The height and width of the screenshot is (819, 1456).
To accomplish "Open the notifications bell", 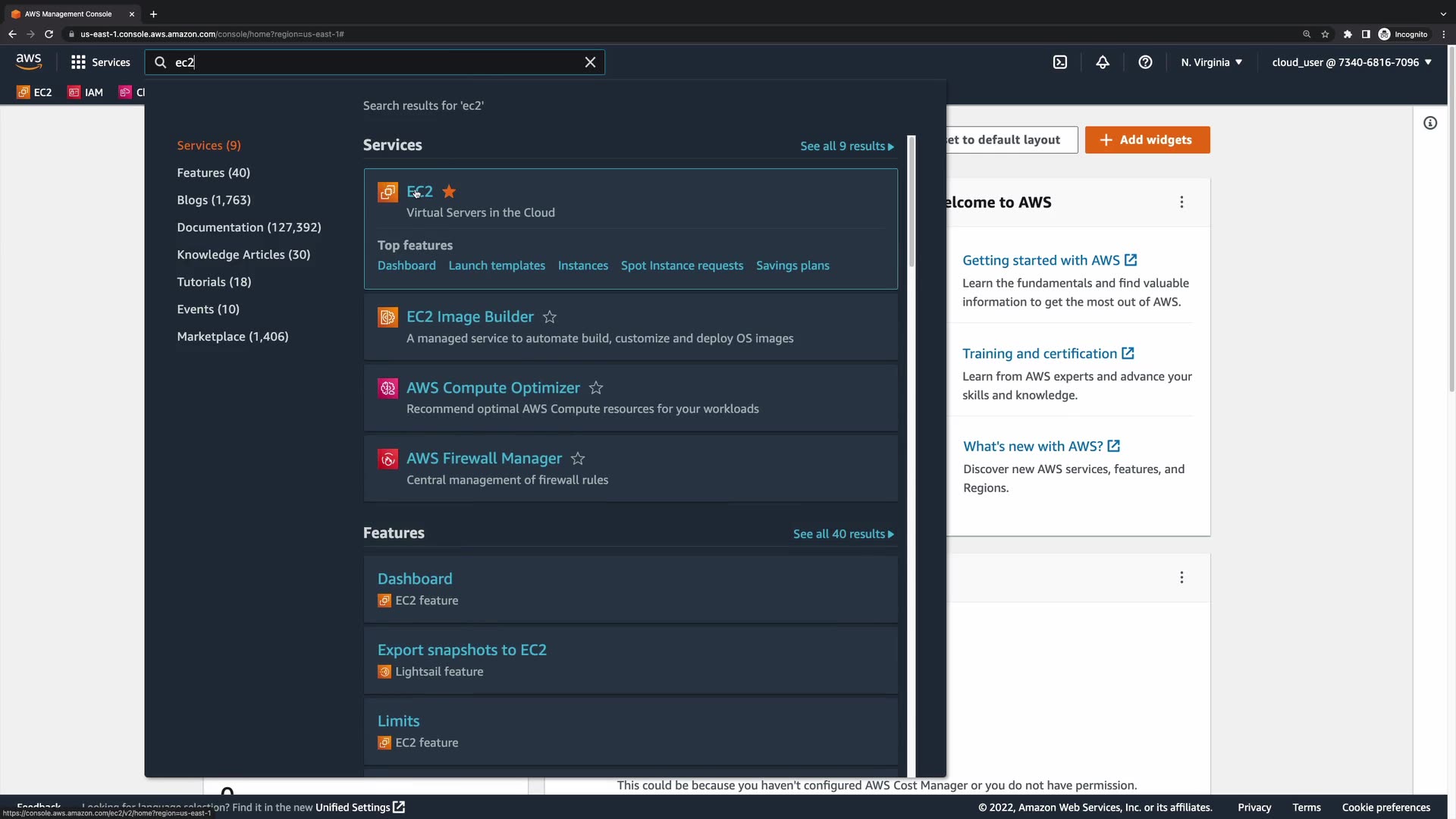I will tap(1103, 62).
